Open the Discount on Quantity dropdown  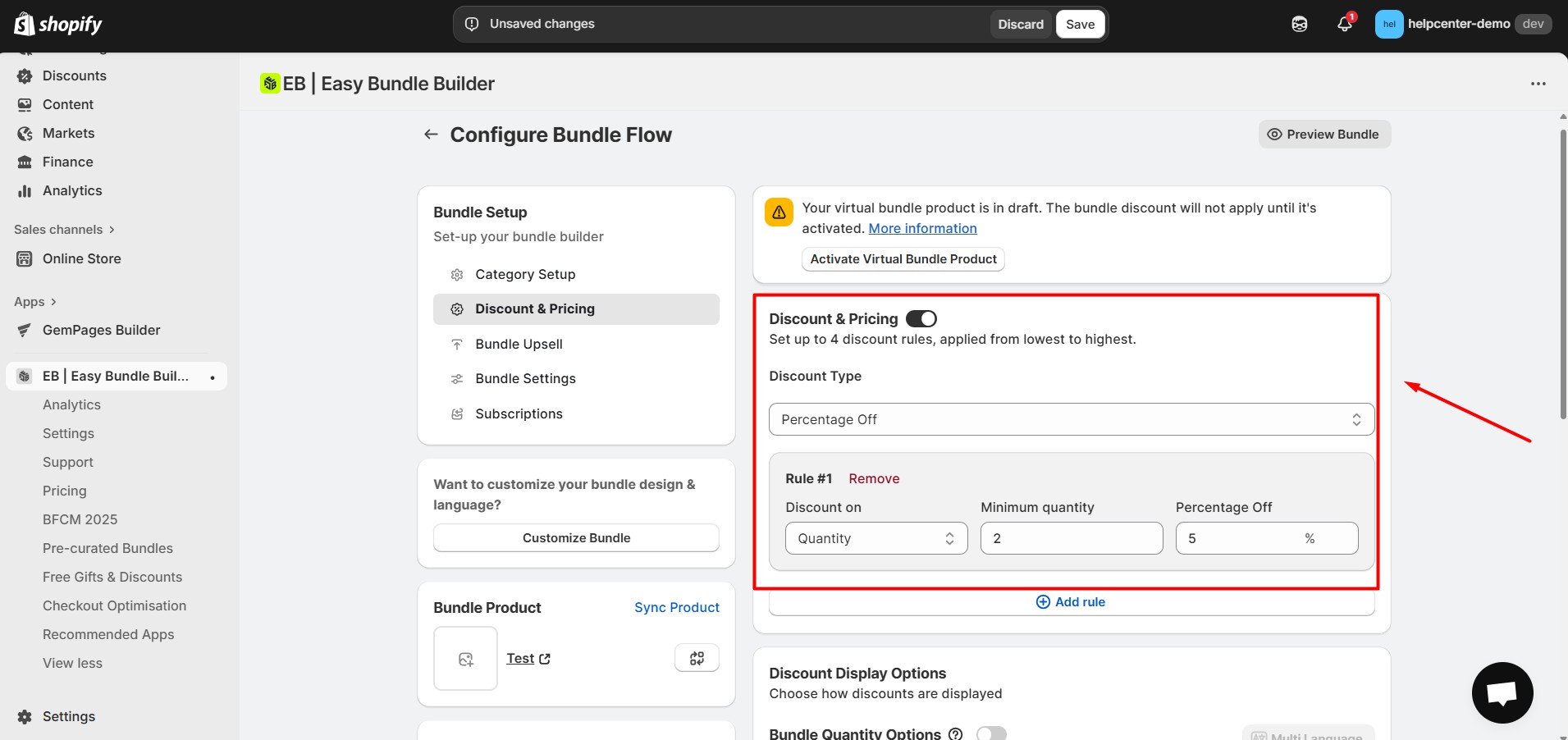875,538
